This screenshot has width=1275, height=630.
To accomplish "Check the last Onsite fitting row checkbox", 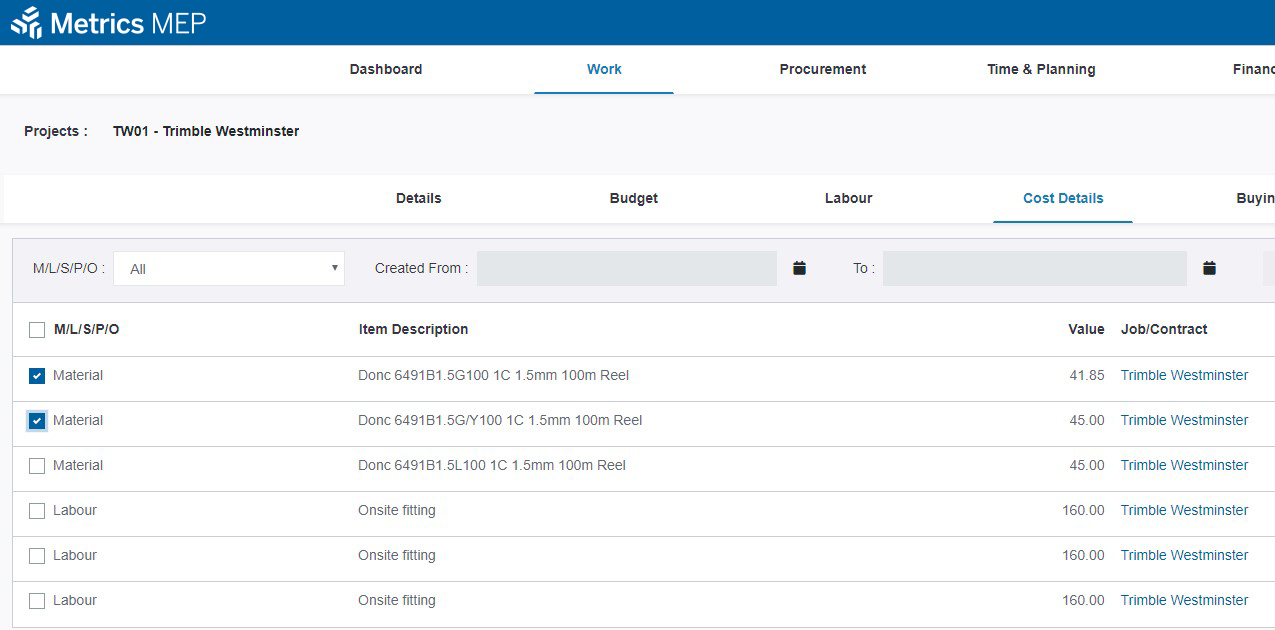I will [36, 600].
